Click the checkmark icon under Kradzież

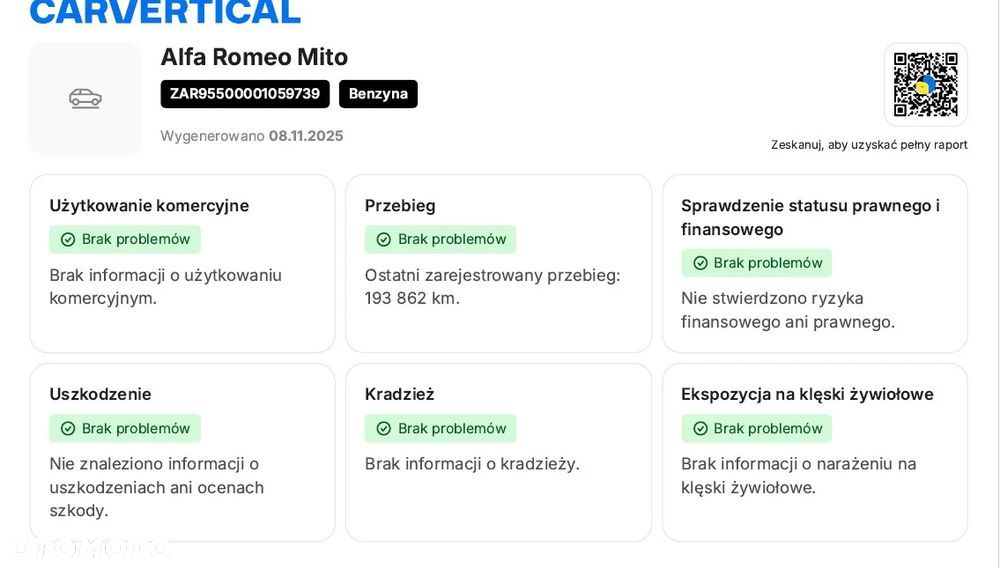pyautogui.click(x=384, y=429)
